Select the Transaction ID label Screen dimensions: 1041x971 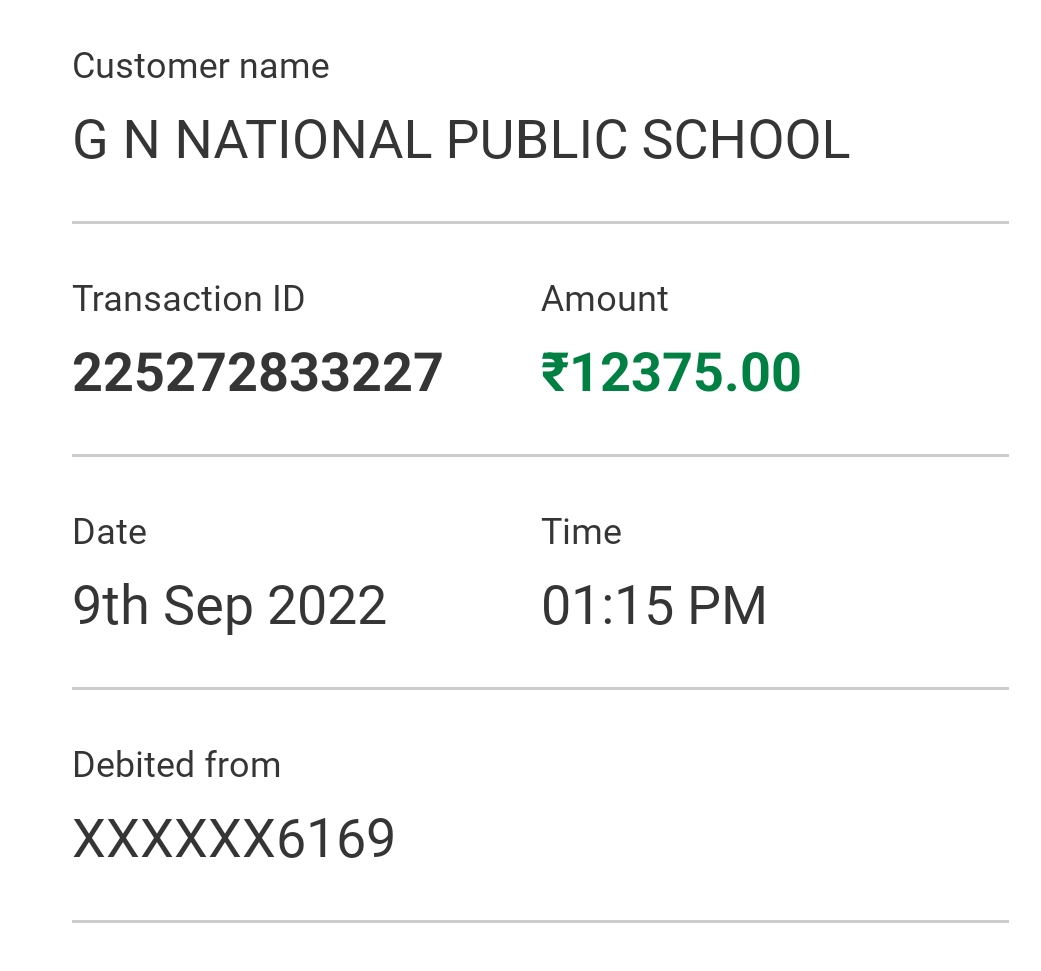coord(189,299)
